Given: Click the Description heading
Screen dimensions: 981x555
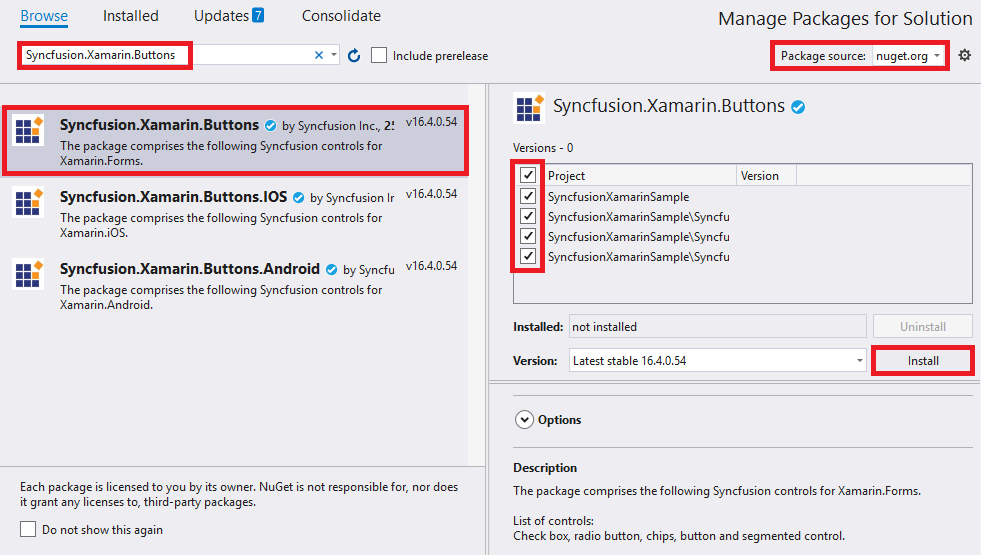Looking at the screenshot, I should pyautogui.click(x=545, y=467).
